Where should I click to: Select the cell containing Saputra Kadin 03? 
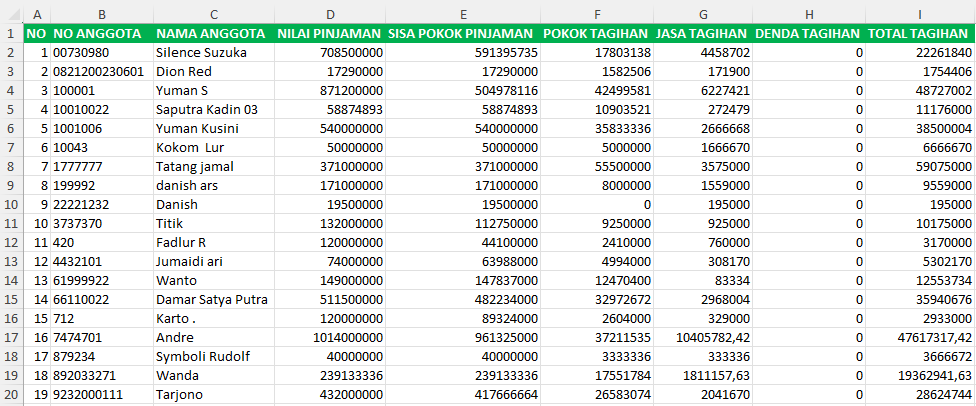tap(214, 109)
